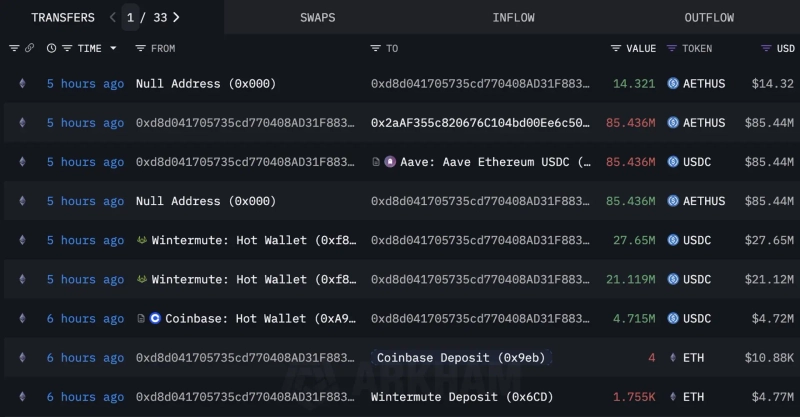Click the Aave ghost icon in TO column
The image size is (800, 417).
tap(391, 162)
